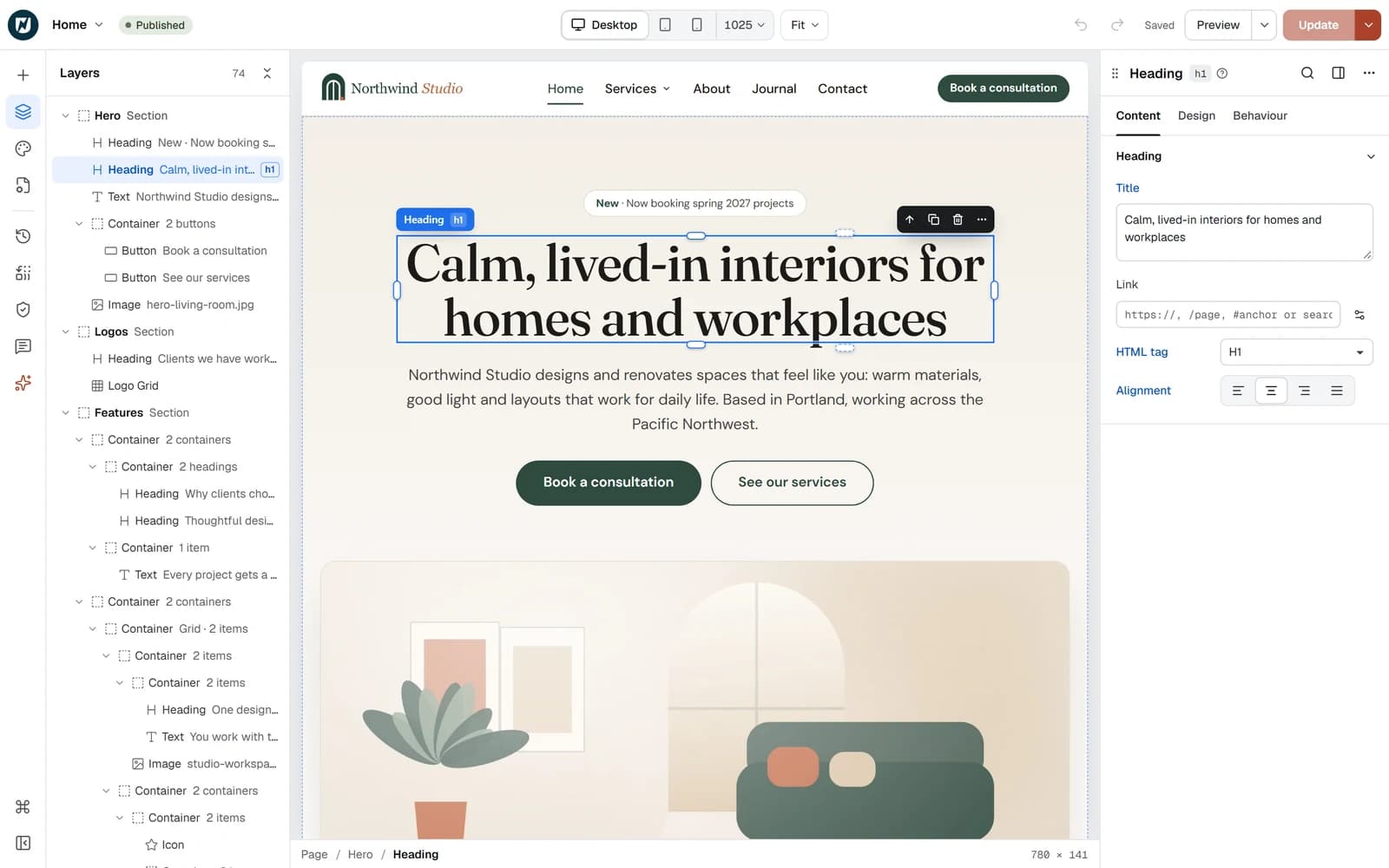Switch to mobile viewport
This screenshot has width=1389, height=868.
coord(696,25)
